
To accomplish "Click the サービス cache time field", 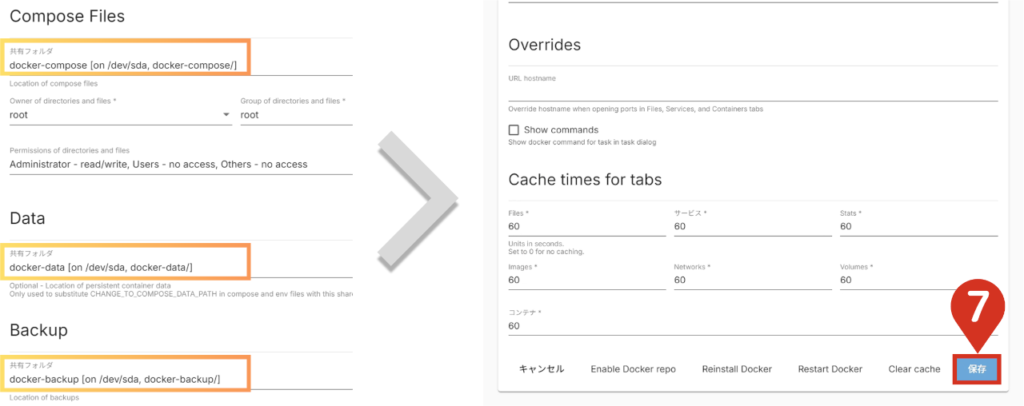I will point(752,227).
